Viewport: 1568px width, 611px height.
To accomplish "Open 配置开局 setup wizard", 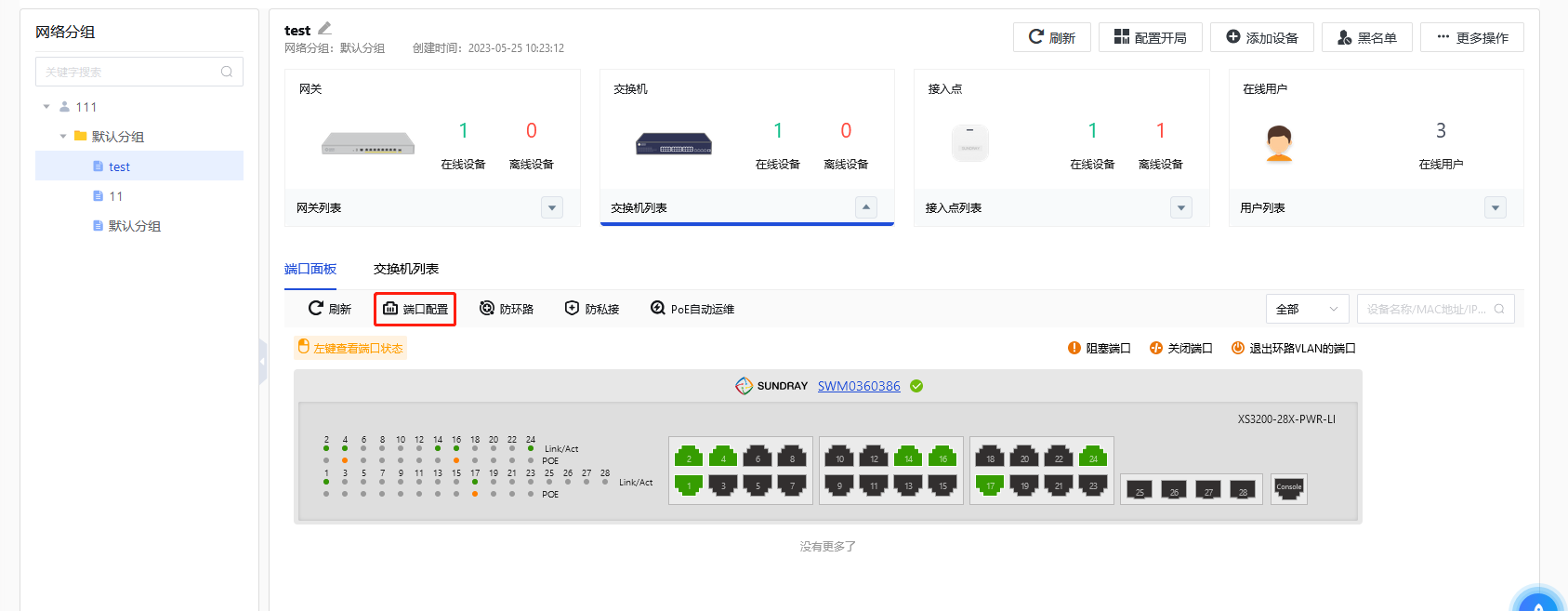I will tap(1150, 37).
